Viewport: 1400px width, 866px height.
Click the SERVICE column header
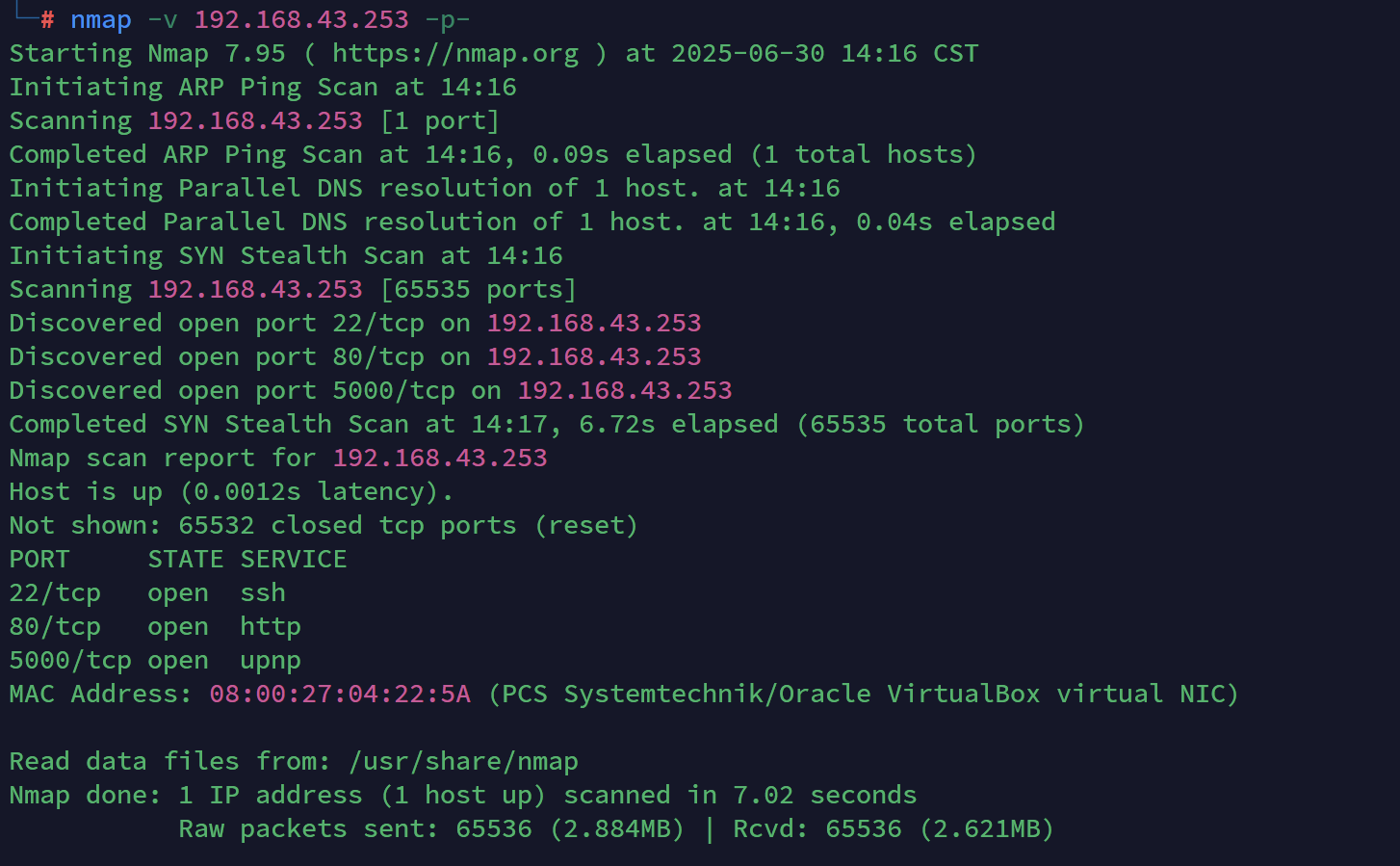294,560
